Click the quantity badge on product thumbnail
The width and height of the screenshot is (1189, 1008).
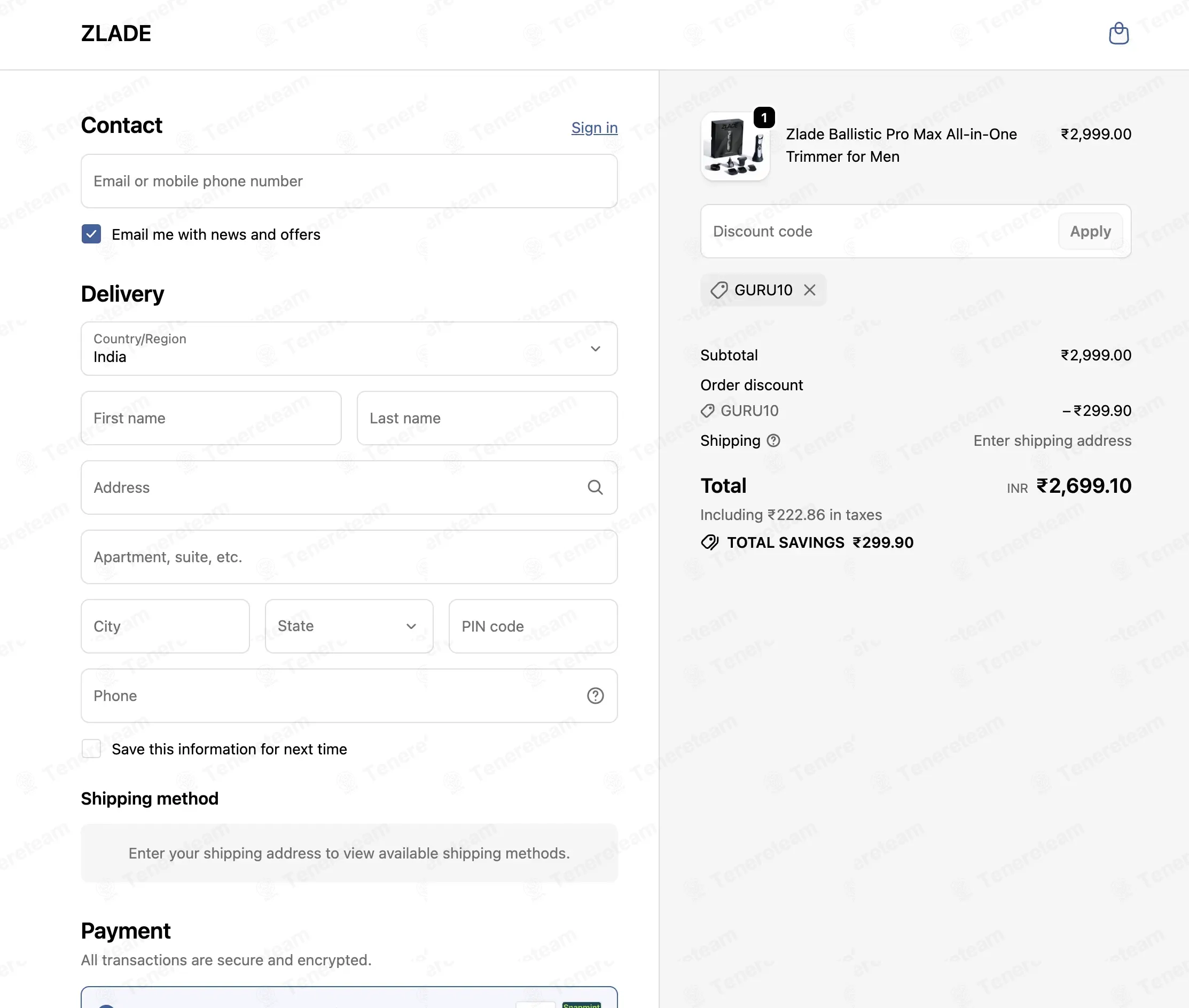click(764, 117)
